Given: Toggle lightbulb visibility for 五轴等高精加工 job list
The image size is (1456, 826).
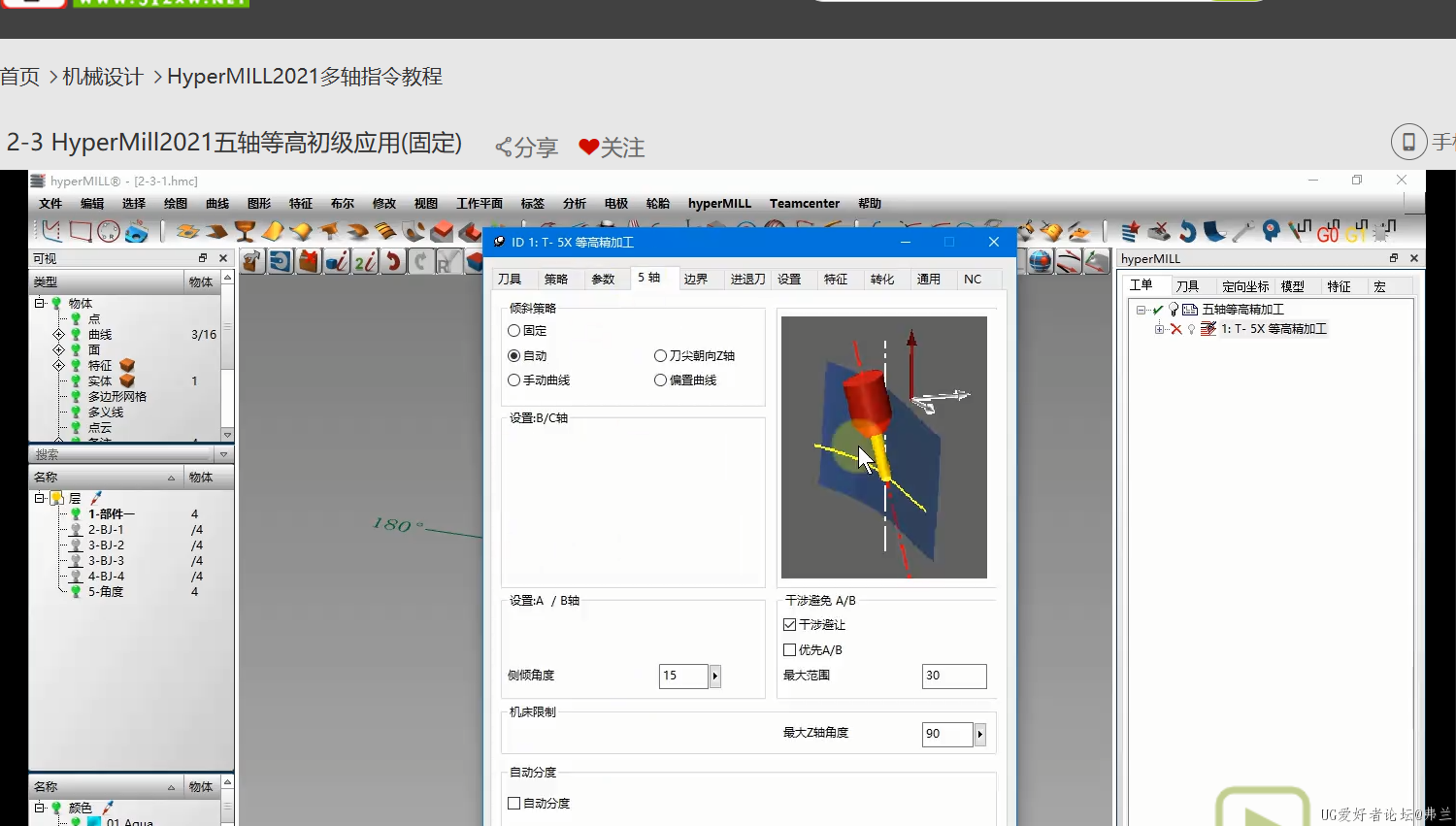Looking at the screenshot, I should click(1174, 310).
